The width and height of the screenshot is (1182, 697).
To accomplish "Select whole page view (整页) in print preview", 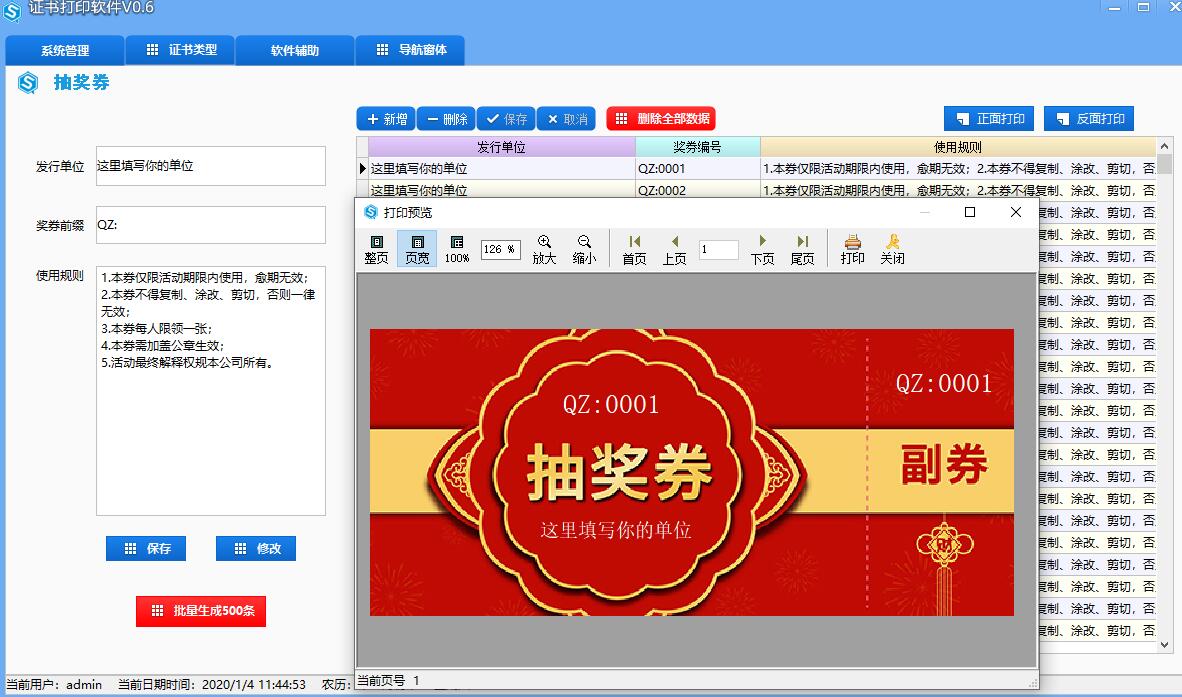I will (x=376, y=249).
